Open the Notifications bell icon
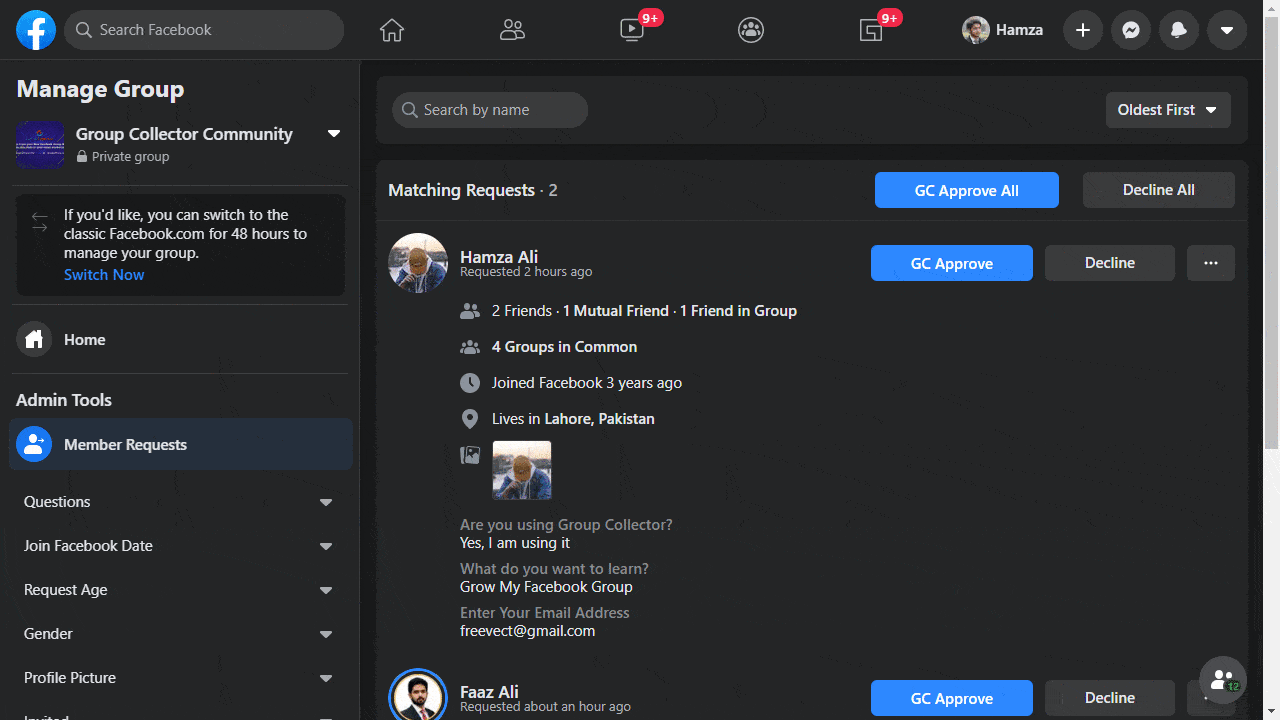The image size is (1280, 720). 1179,31
